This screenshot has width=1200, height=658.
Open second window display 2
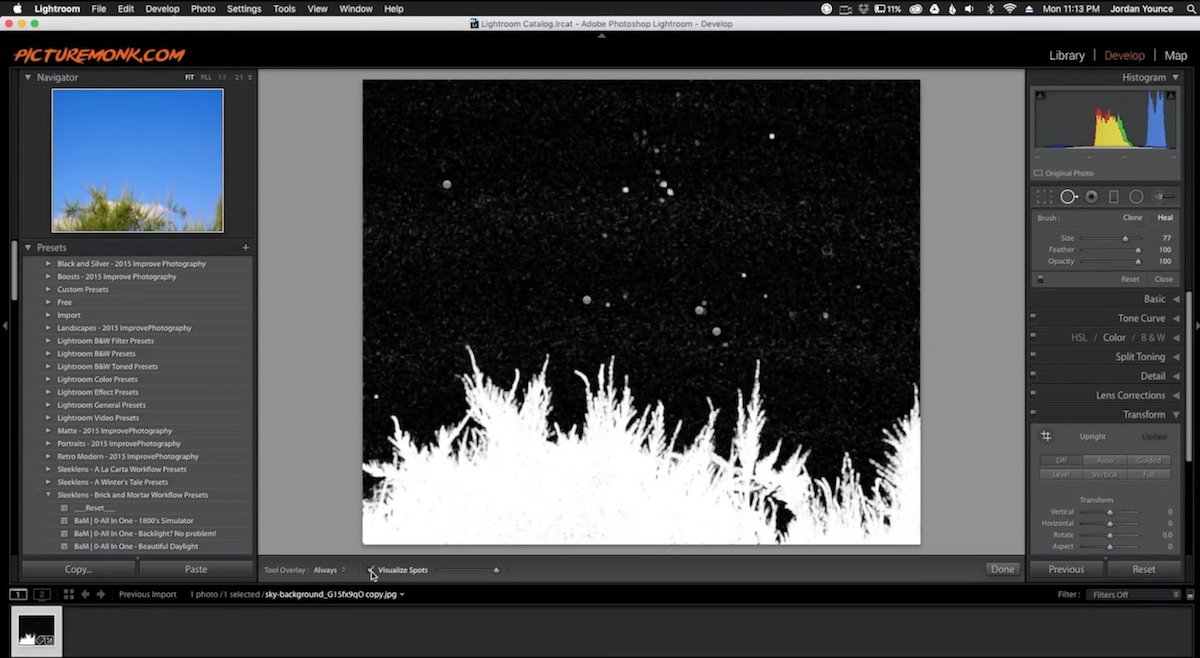click(42, 594)
